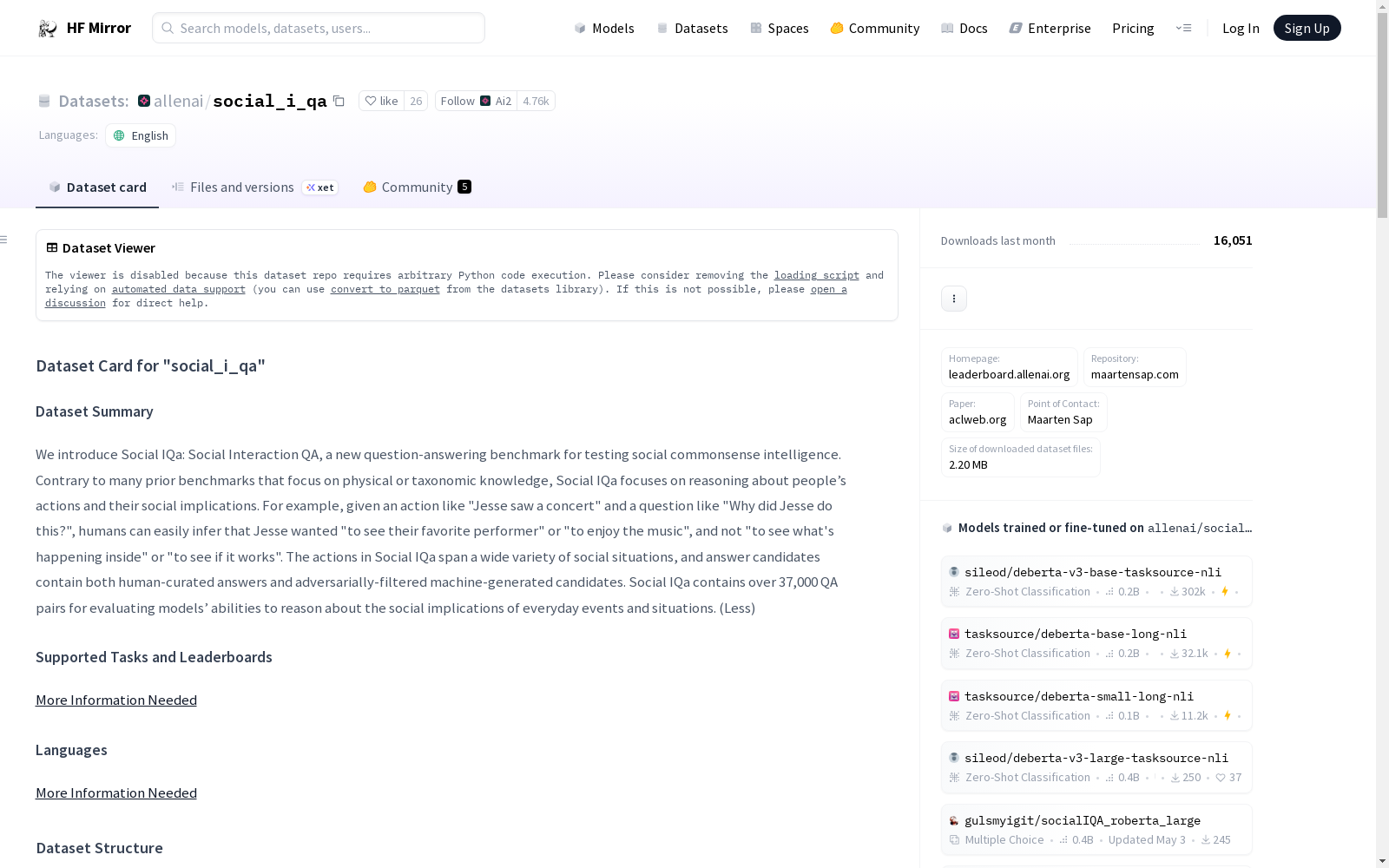Go to Datasets in top navigation
This screenshot has height=868, width=1389.
[692, 28]
